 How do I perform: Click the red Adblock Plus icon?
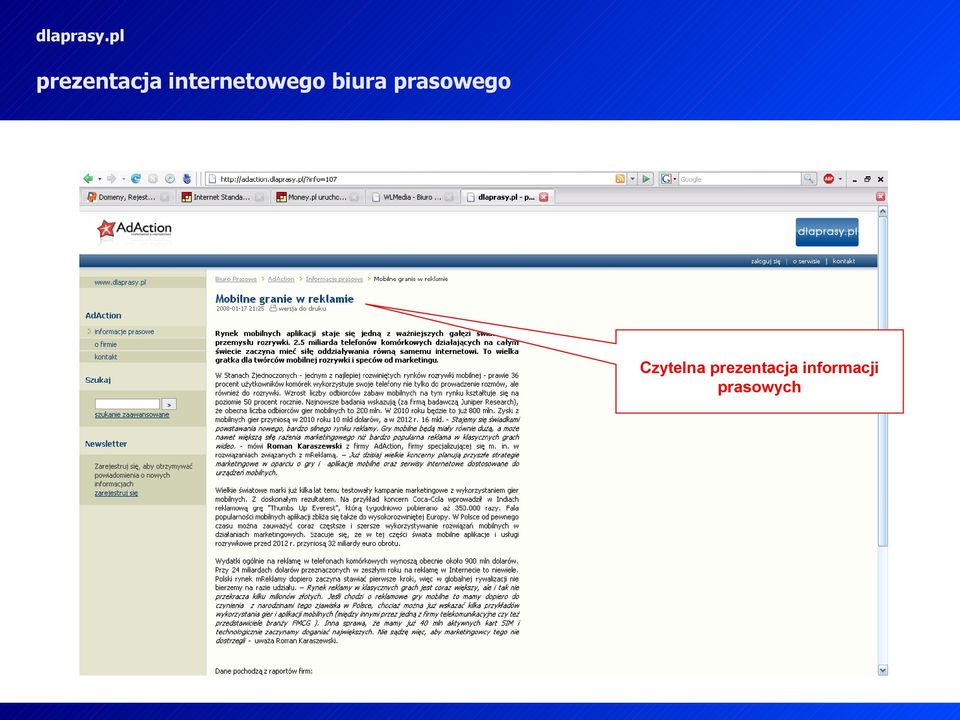coord(828,179)
